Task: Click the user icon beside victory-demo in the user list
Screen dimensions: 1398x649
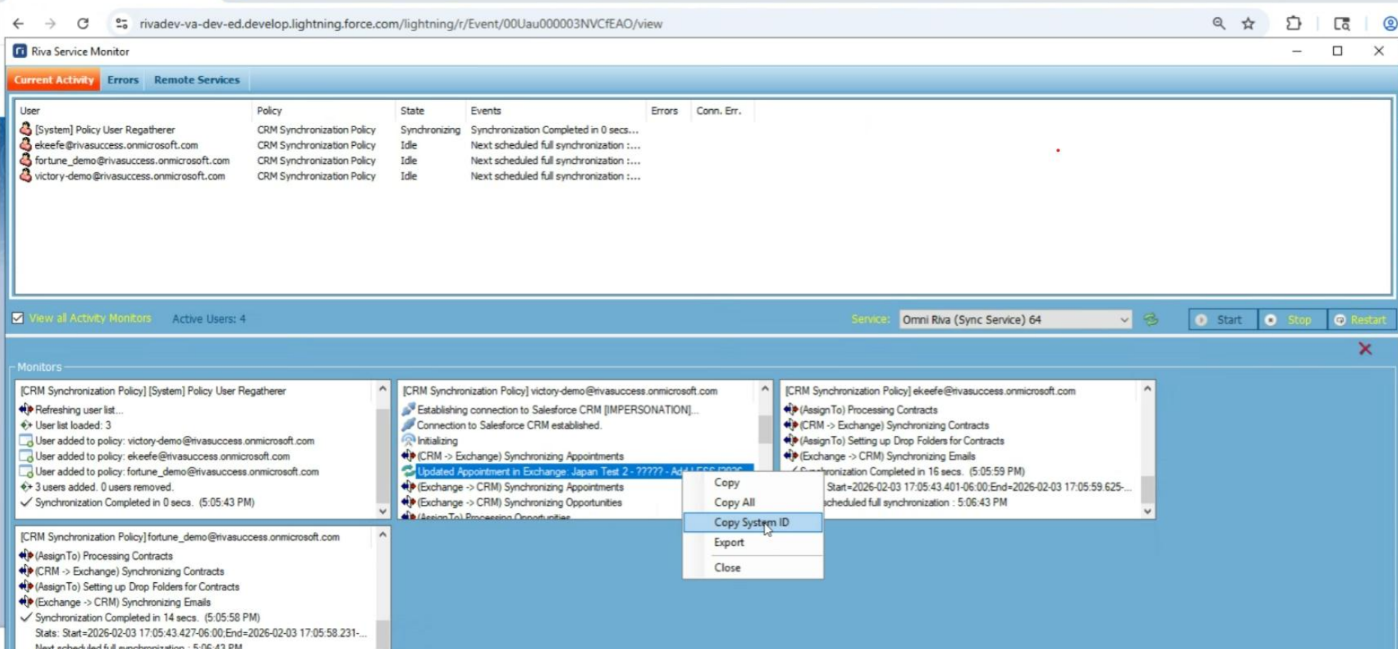Action: tap(26, 176)
